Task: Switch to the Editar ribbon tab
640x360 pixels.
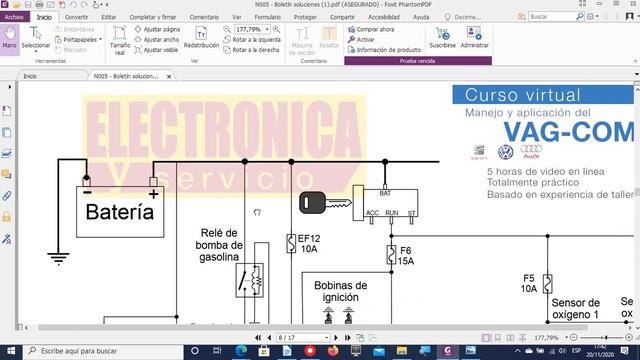Action: [x=109, y=17]
